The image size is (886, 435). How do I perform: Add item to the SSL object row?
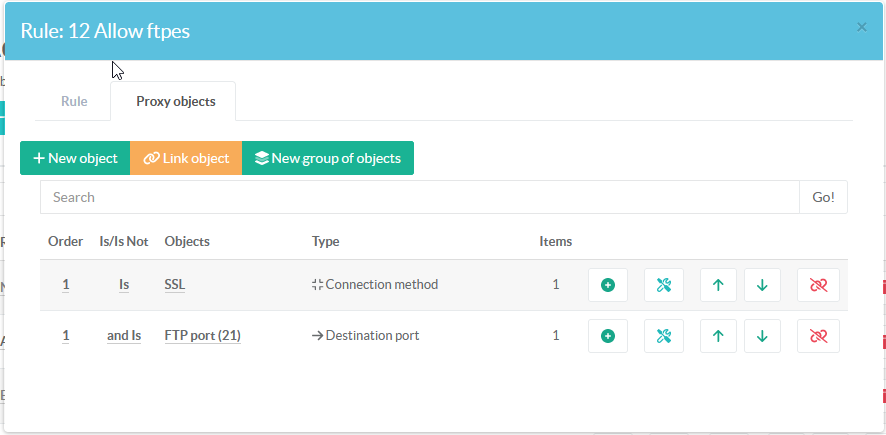(607, 285)
